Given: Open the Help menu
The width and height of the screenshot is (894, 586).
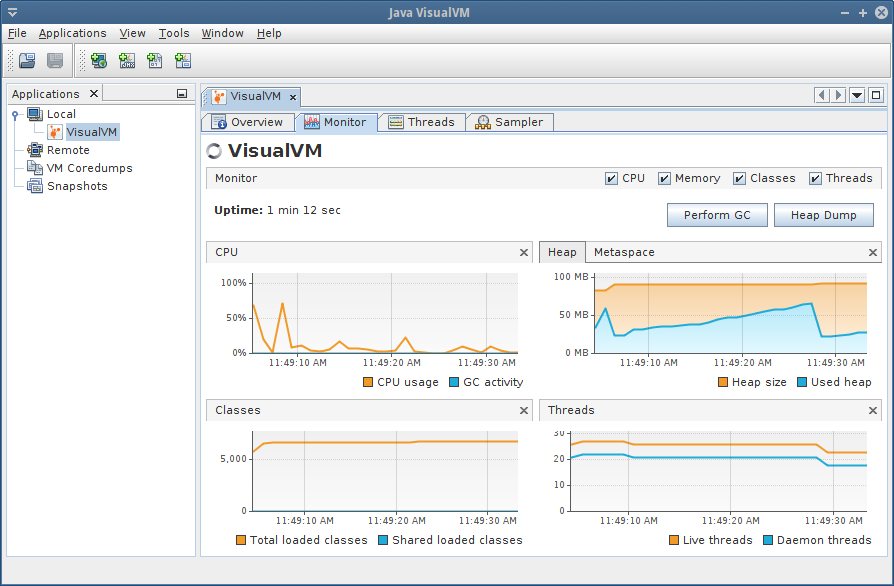Looking at the screenshot, I should pos(269,33).
